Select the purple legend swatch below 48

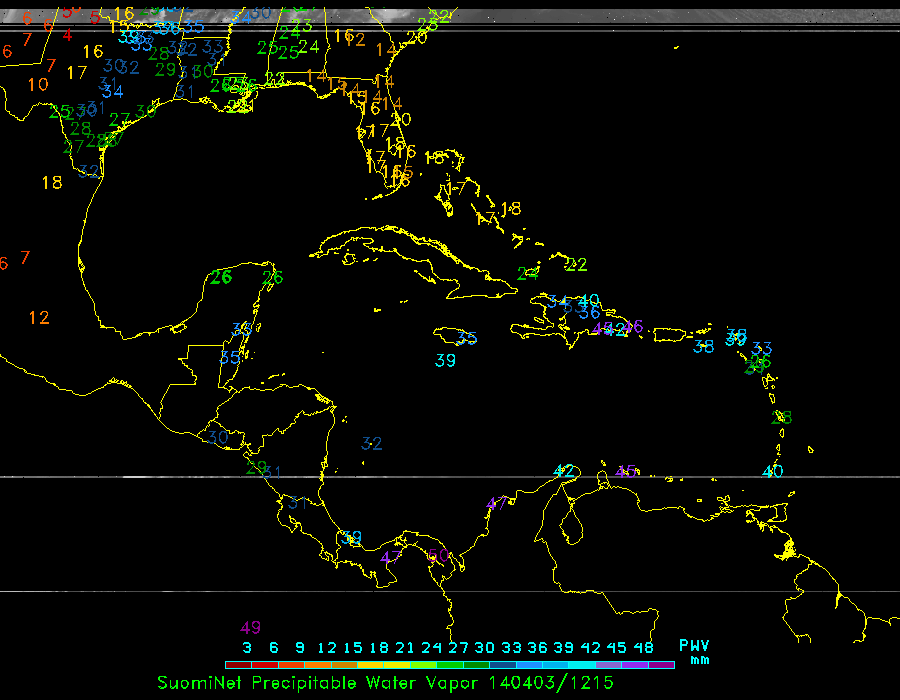[661, 664]
